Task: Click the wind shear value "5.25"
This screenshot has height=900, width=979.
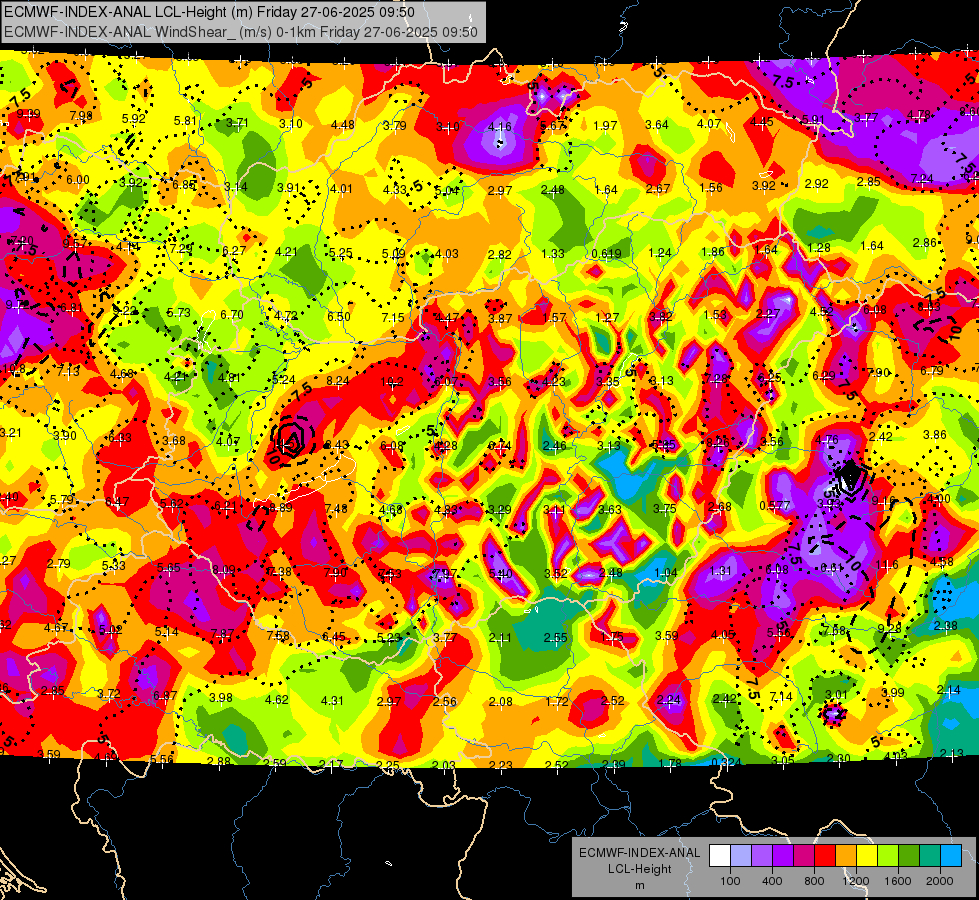Action: point(341,253)
